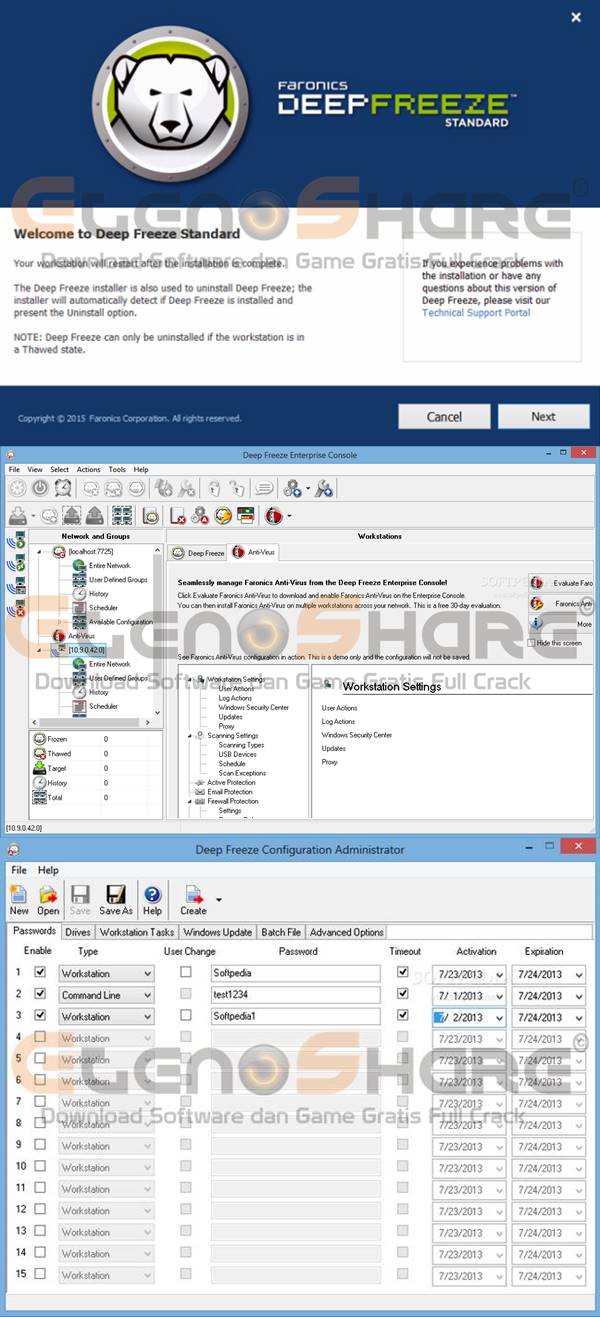The height and width of the screenshot is (1317, 600).
Task: Click the Softpedia1 password field in row 3
Action: (x=296, y=1017)
